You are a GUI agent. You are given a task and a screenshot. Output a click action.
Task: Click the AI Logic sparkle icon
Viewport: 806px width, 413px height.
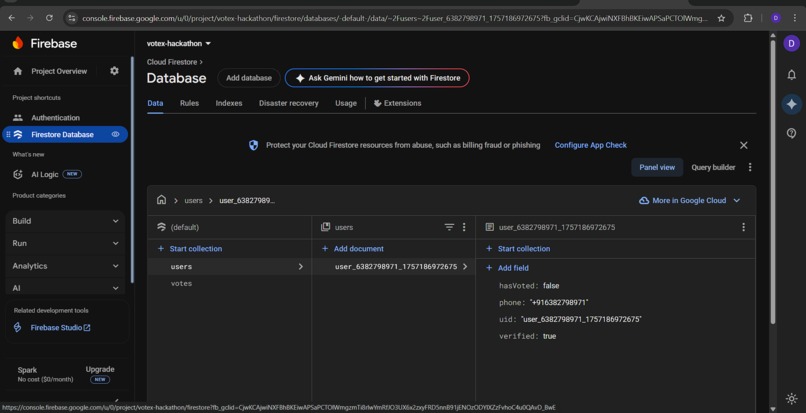point(18,174)
